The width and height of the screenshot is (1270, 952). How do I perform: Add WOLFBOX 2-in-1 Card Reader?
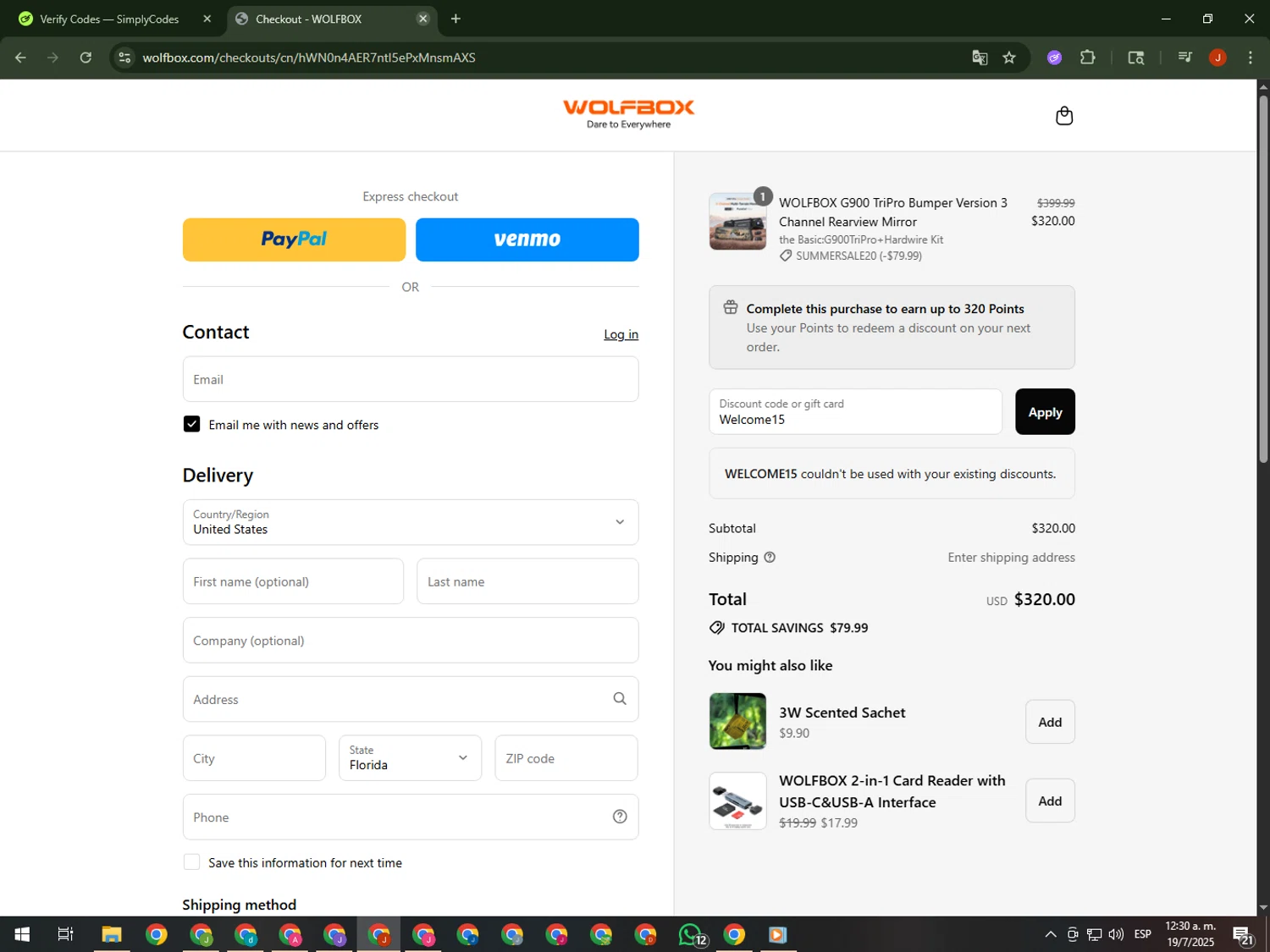pos(1050,801)
